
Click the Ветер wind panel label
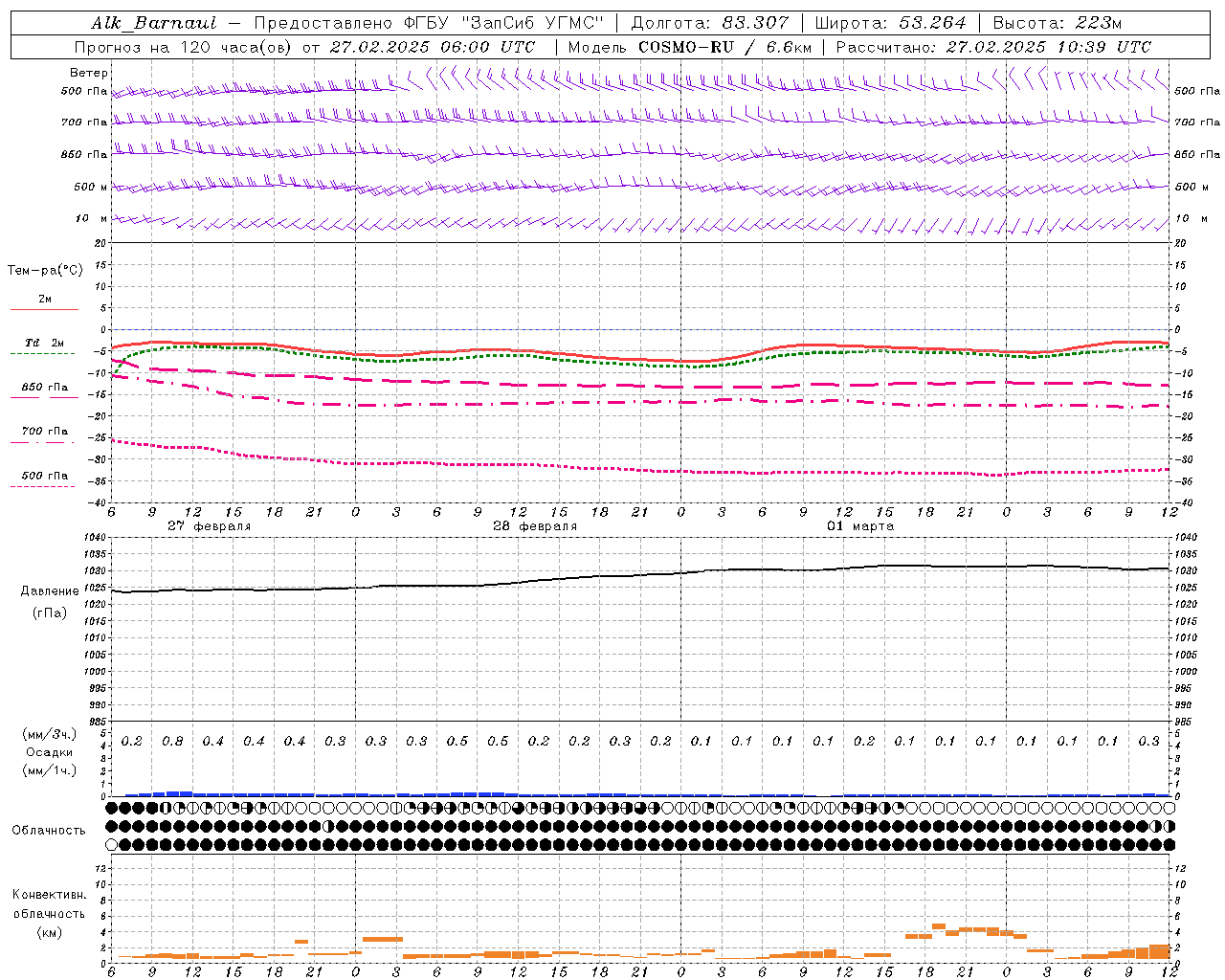tap(89, 73)
